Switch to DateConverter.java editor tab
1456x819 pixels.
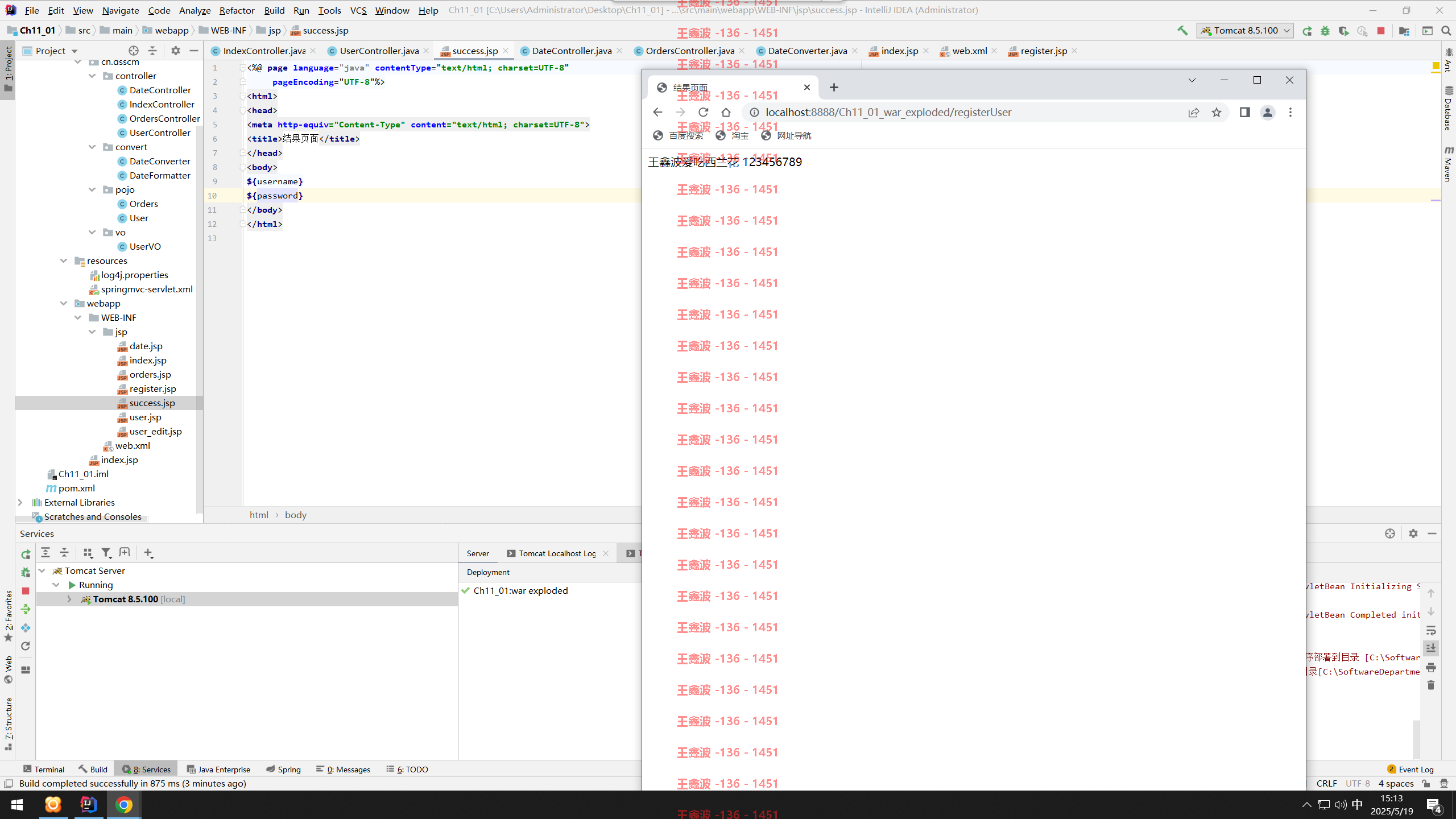pyautogui.click(x=807, y=51)
